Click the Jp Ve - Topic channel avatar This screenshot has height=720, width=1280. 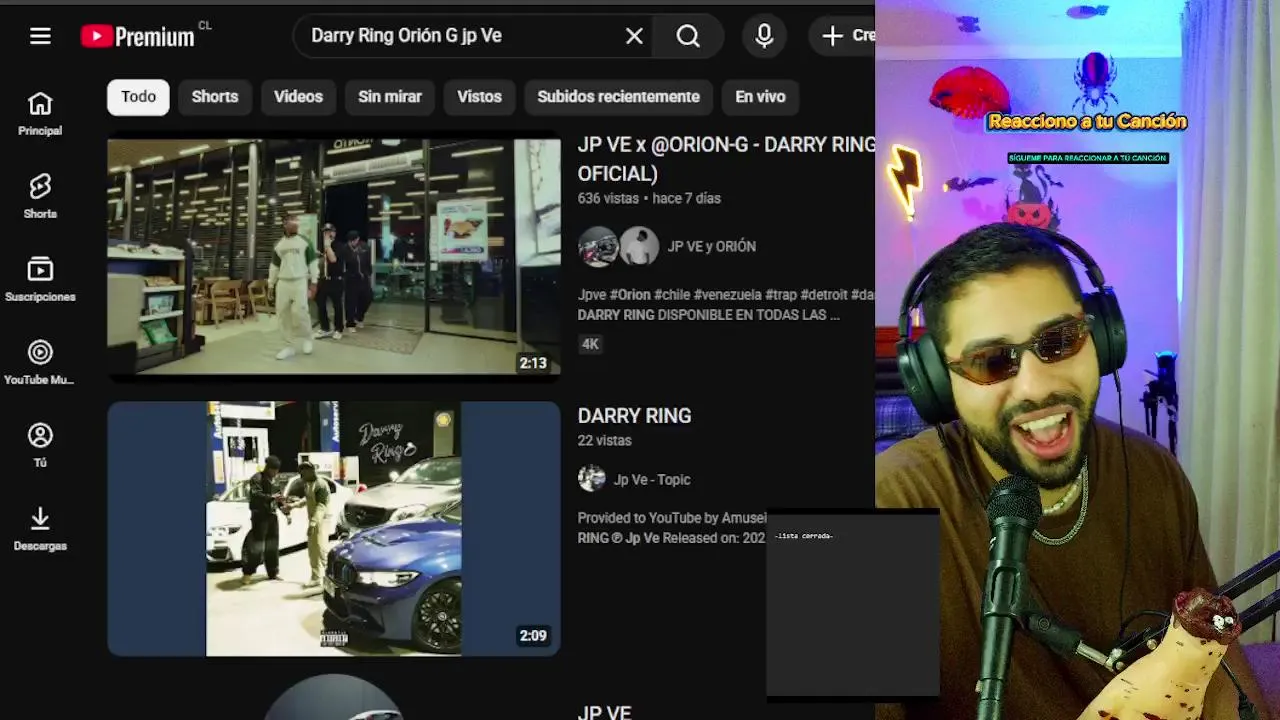pyautogui.click(x=592, y=478)
